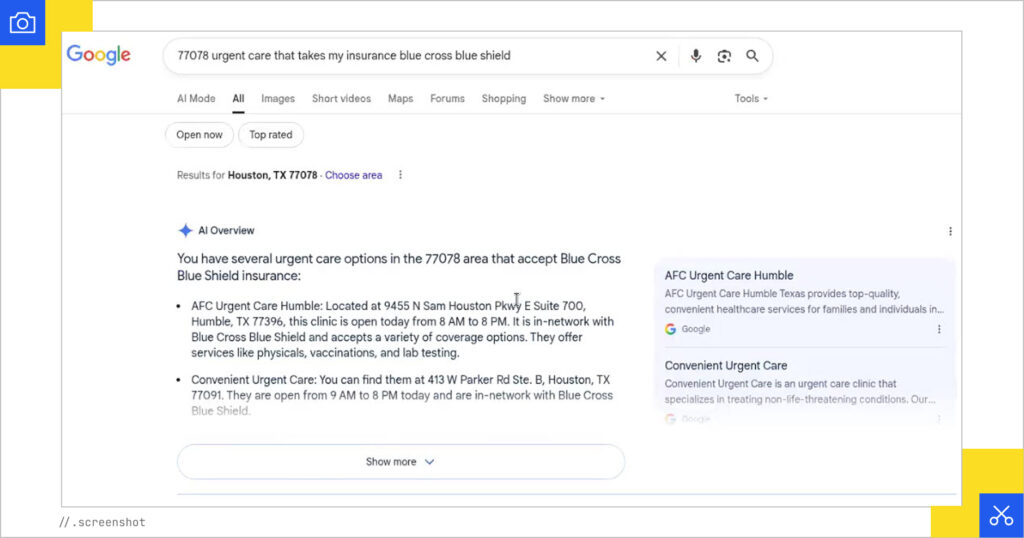Click the magnifying glass search icon
This screenshot has height=538, width=1024.
(752, 56)
